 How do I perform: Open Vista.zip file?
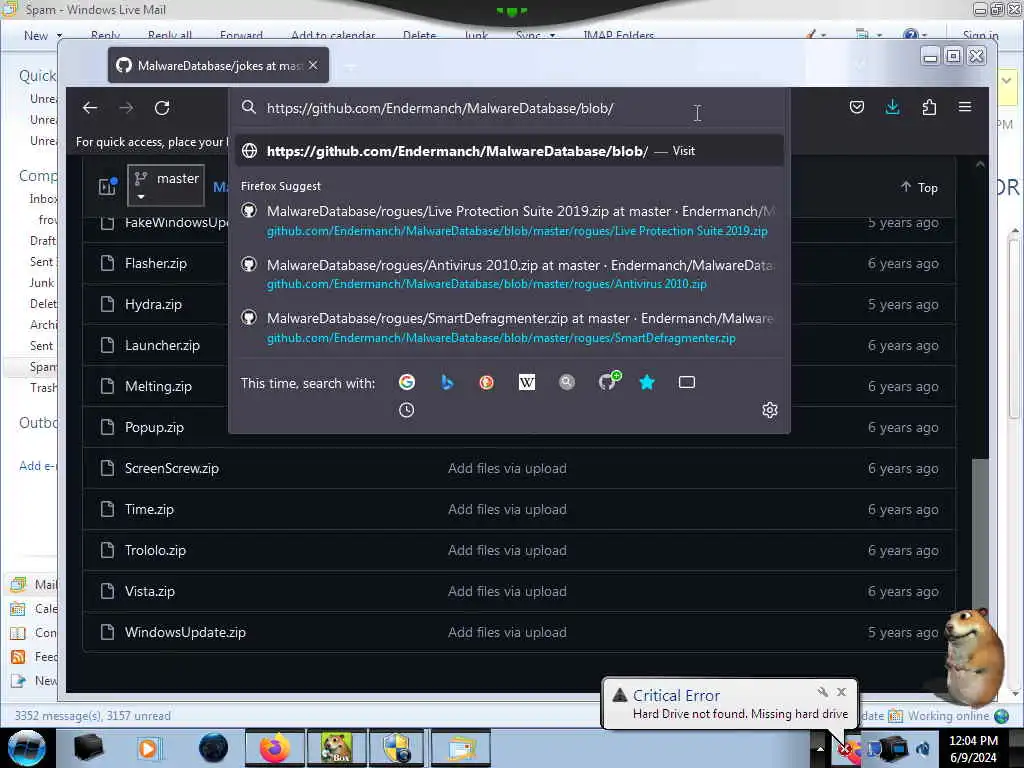coord(150,592)
